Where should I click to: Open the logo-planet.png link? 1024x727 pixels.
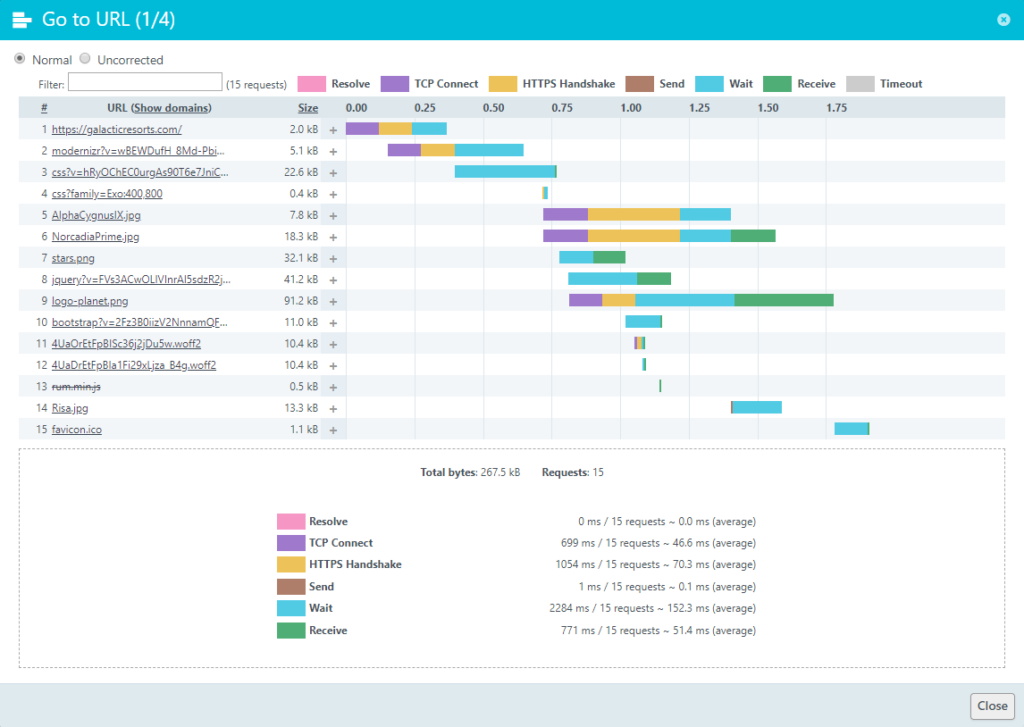(x=90, y=301)
